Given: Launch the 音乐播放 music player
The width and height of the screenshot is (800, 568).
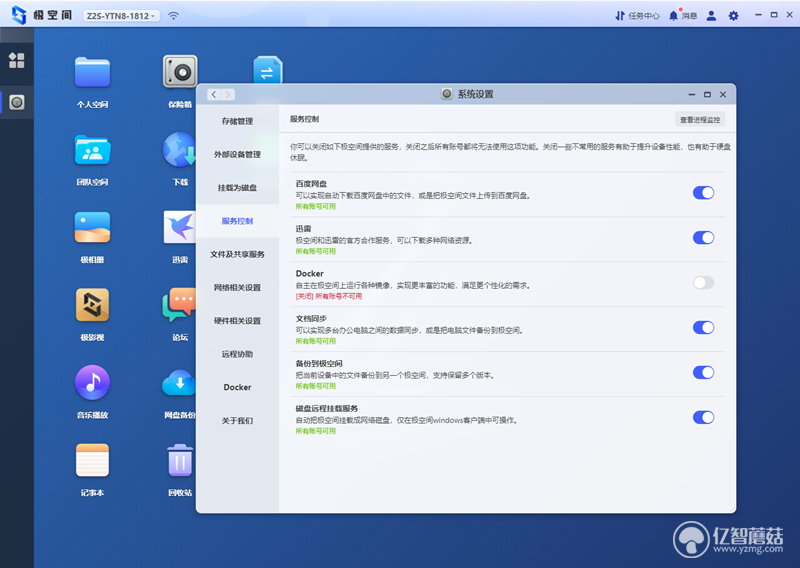Looking at the screenshot, I should (x=92, y=382).
